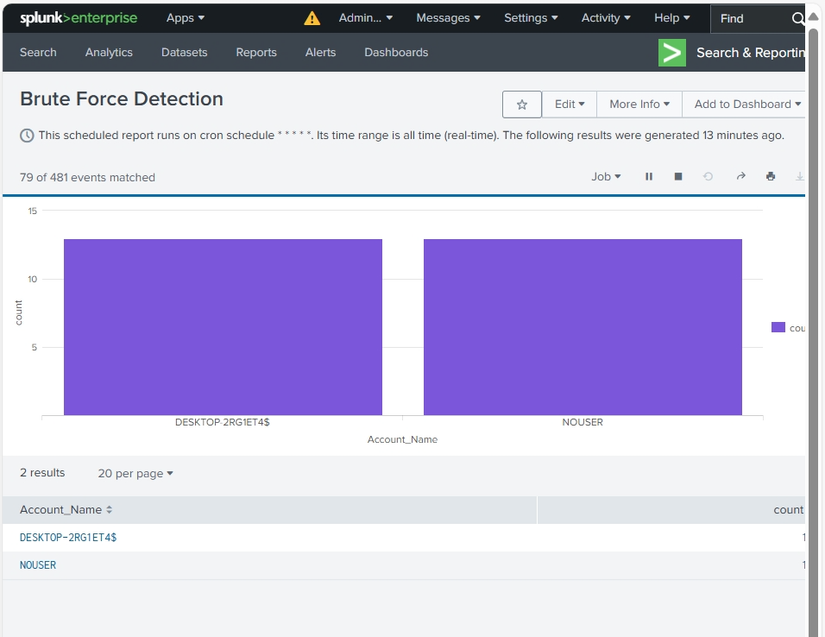This screenshot has width=825, height=637.
Task: Click the share arrow icon
Action: click(741, 176)
